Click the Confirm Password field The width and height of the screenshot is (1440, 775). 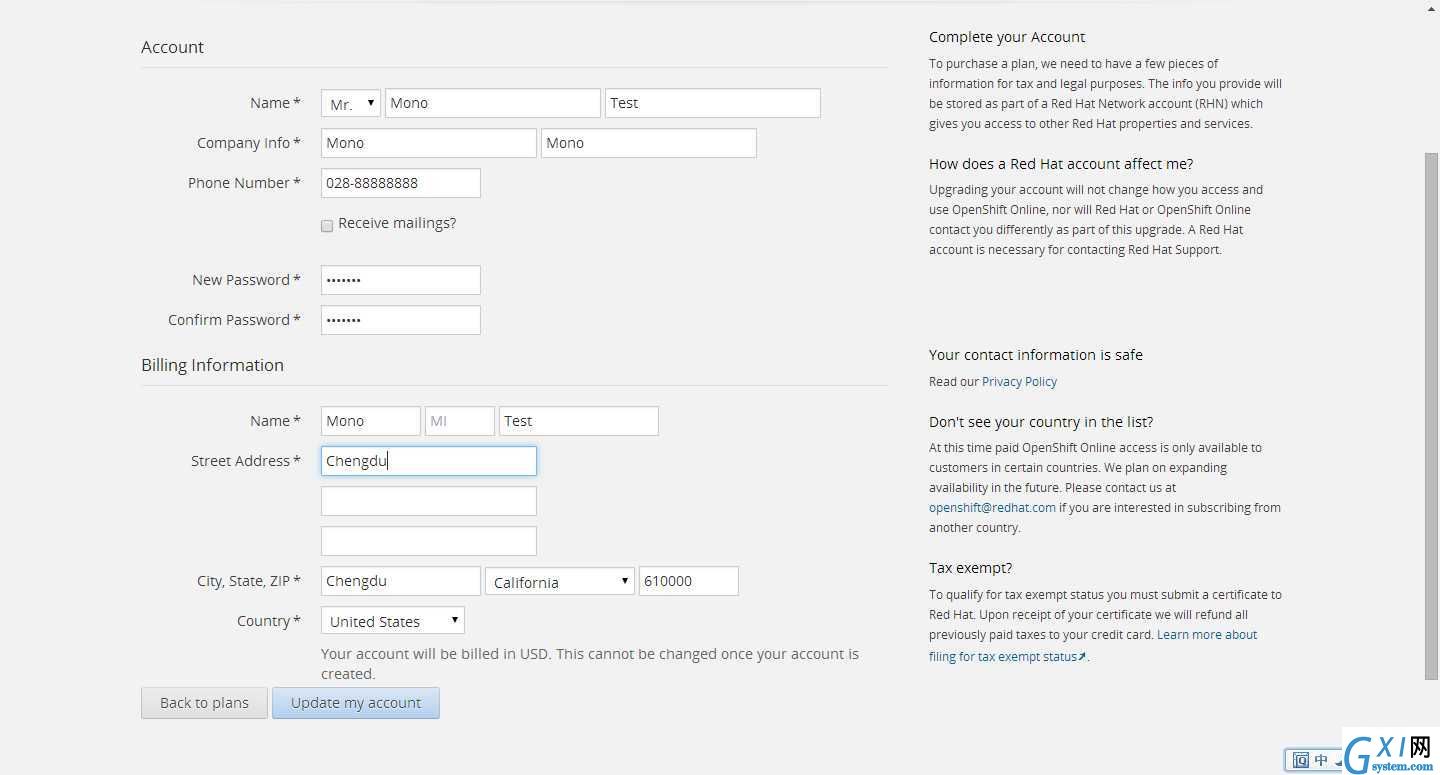(x=401, y=320)
